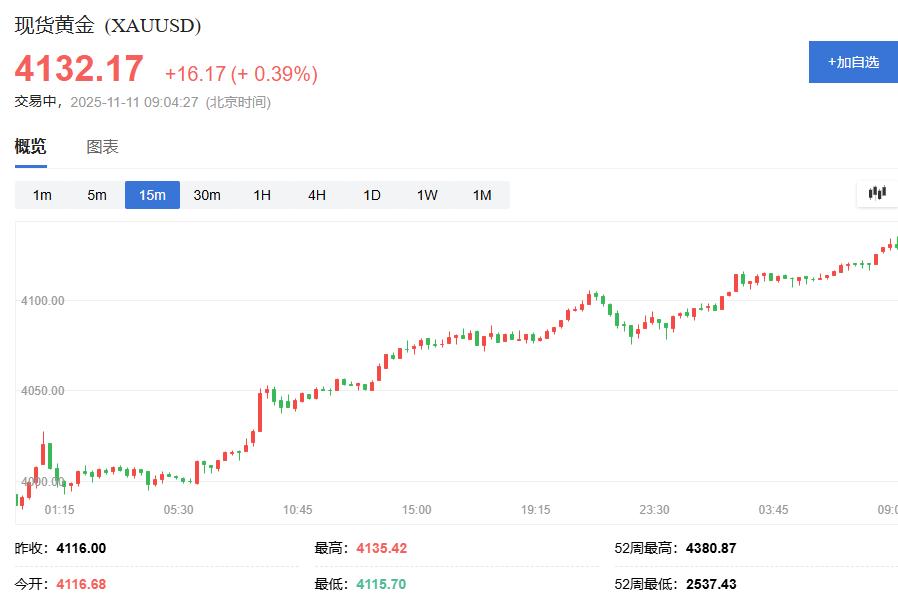Select the 30m timeframe
Viewport: 898px width, 594px height.
coord(207,195)
